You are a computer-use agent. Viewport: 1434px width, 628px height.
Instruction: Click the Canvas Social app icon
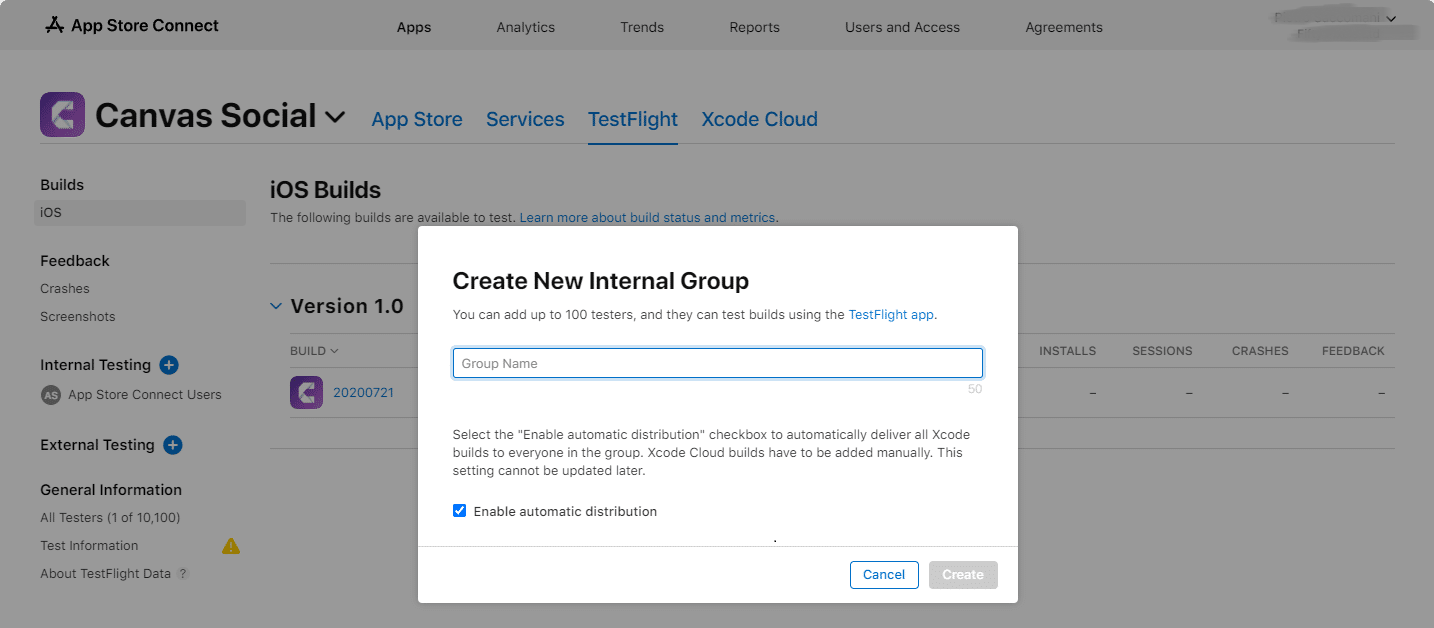(62, 114)
